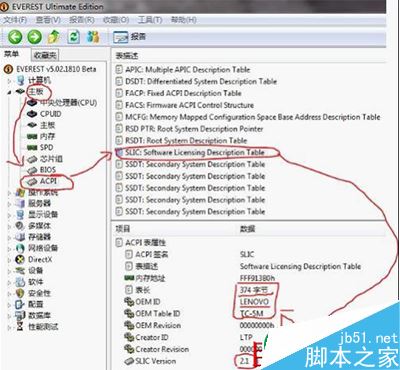The height and width of the screenshot is (370, 400).
Task: Expand the 显示设备 tree node
Action: point(9,215)
